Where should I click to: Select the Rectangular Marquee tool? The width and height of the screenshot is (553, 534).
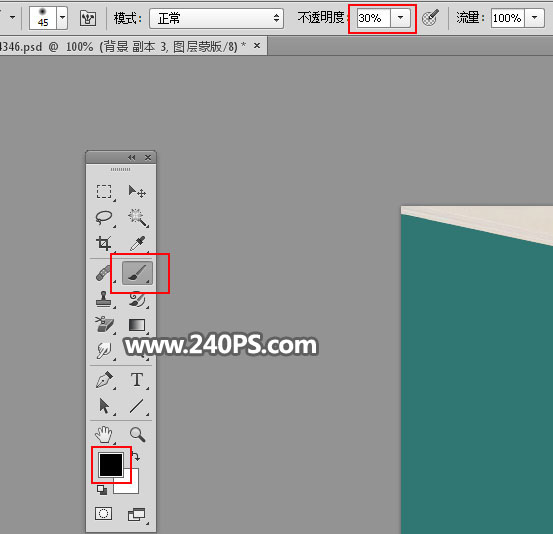pos(104,192)
